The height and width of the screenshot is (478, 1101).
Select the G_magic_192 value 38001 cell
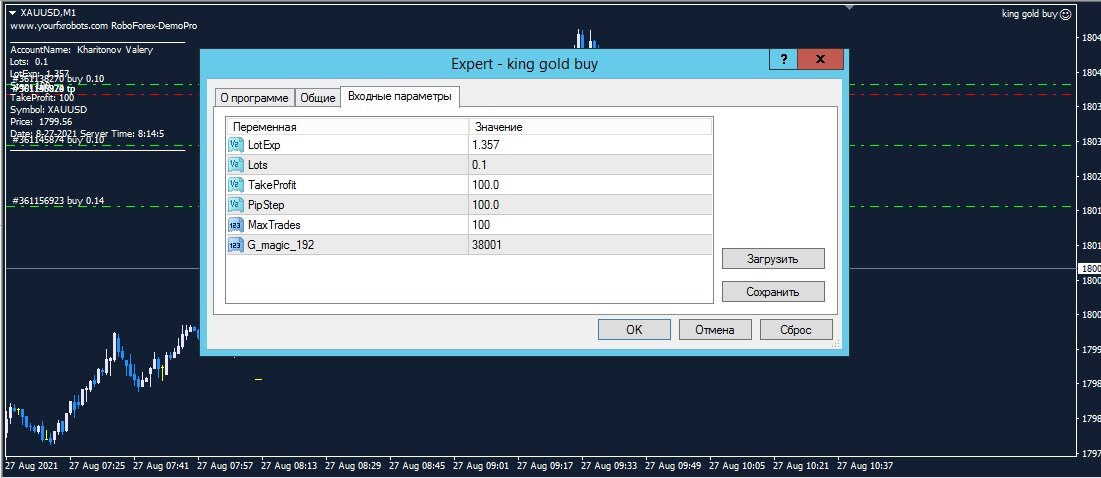[x=591, y=245]
